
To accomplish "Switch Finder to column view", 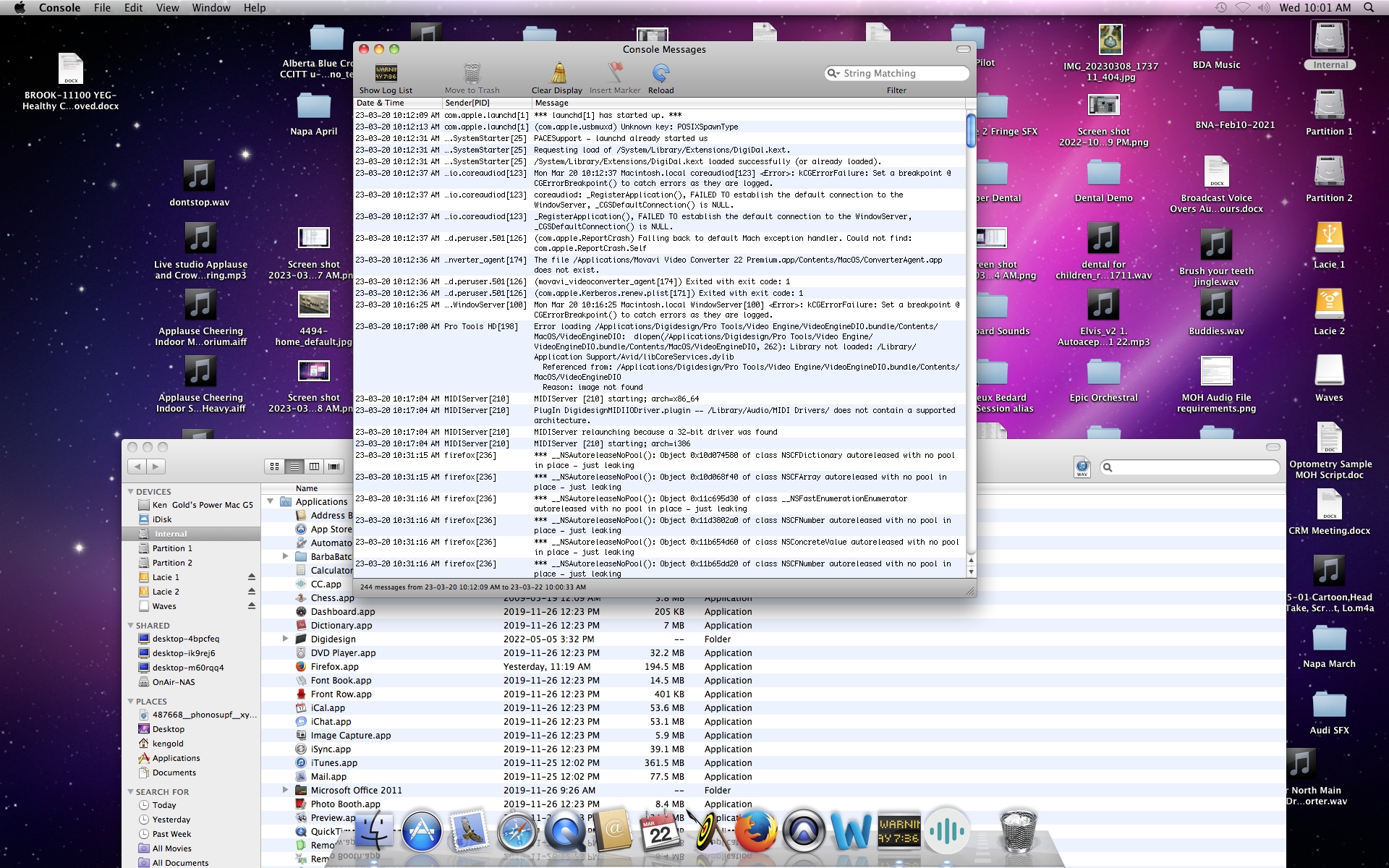I will tap(314, 467).
